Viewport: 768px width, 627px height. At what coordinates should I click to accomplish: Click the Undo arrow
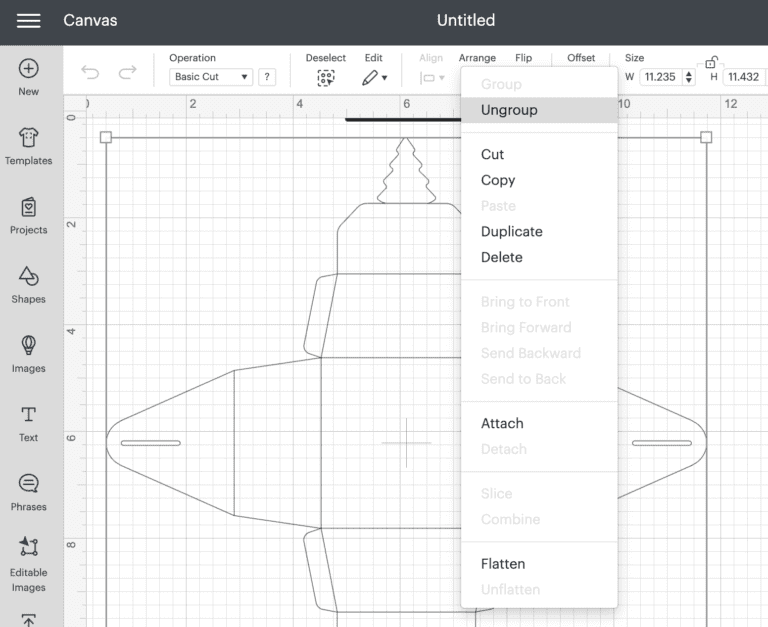pyautogui.click(x=90, y=72)
